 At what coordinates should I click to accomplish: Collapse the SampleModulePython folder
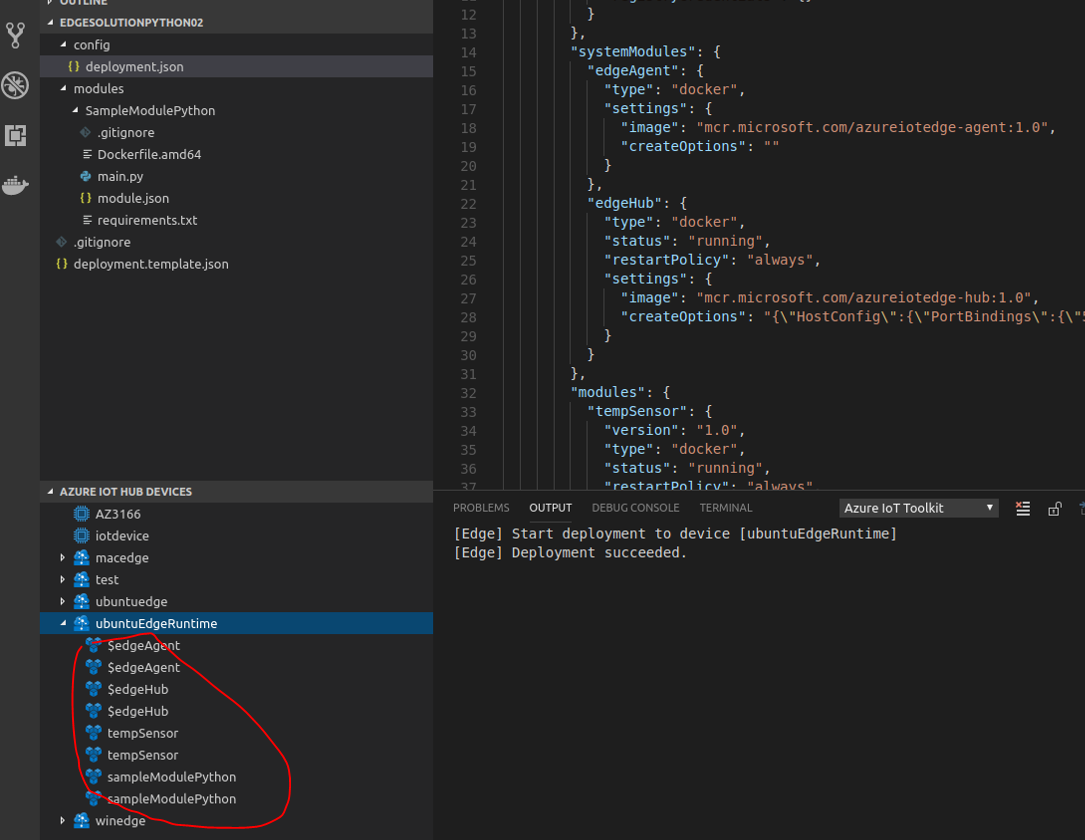click(x=75, y=110)
